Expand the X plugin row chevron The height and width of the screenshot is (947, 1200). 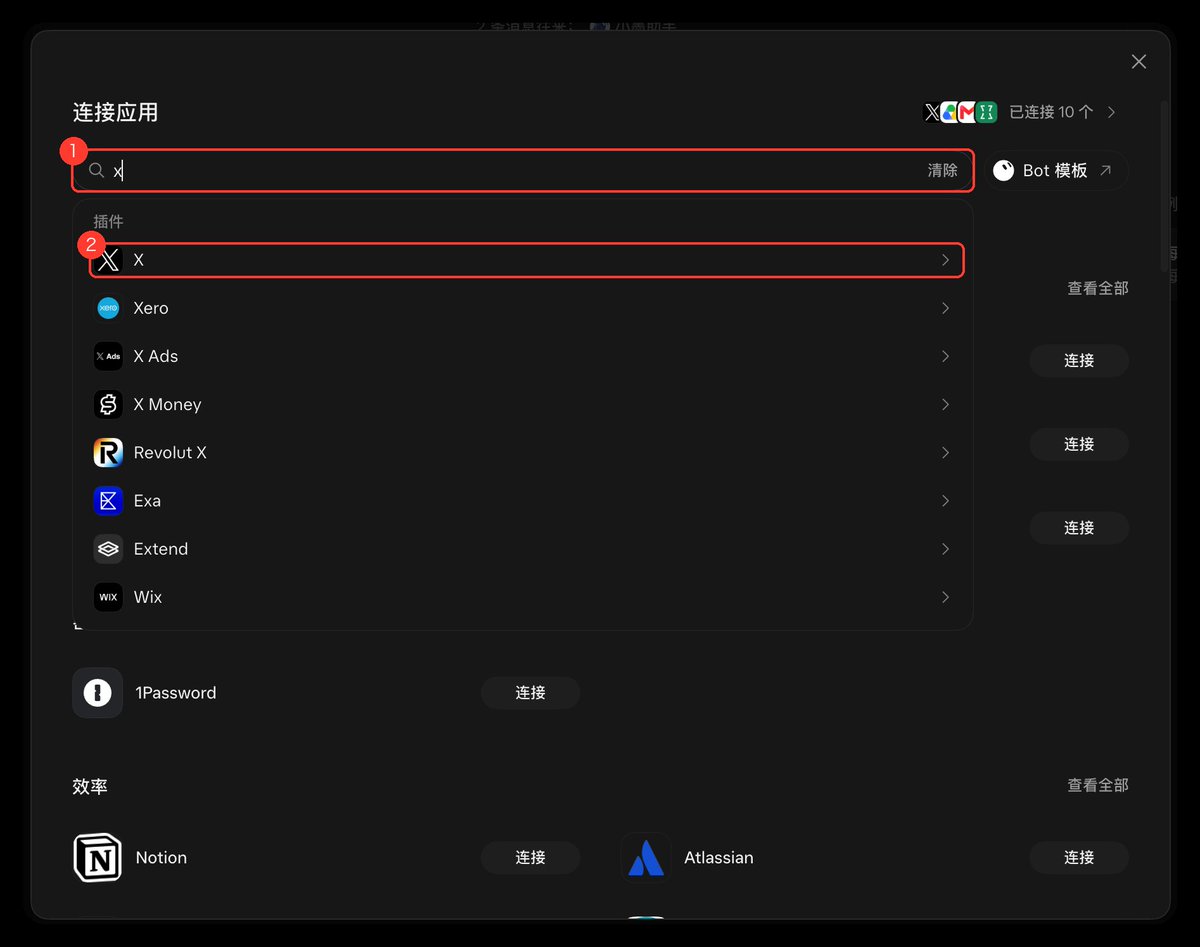[x=946, y=260]
